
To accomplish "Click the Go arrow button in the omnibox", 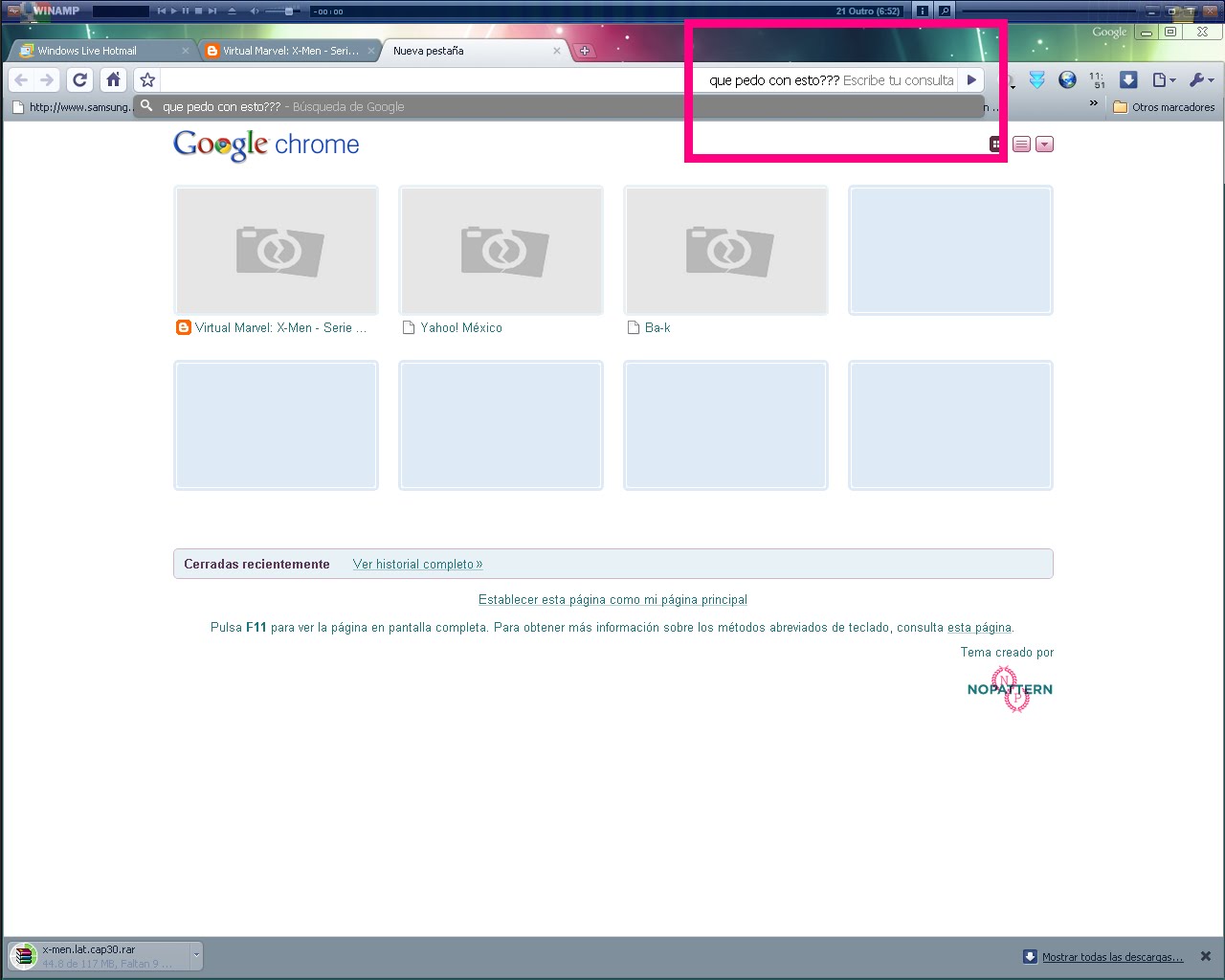I will pos(971,80).
